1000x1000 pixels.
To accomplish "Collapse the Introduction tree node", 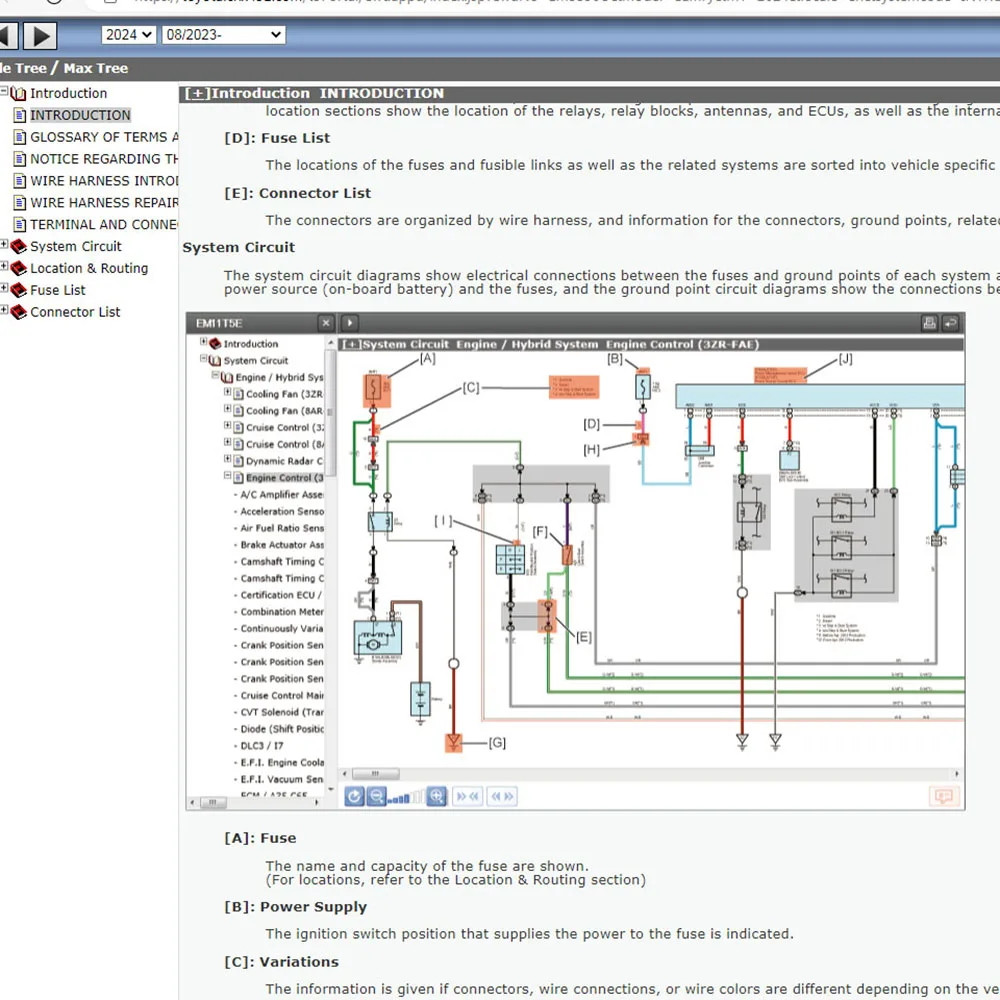I will tap(5, 93).
